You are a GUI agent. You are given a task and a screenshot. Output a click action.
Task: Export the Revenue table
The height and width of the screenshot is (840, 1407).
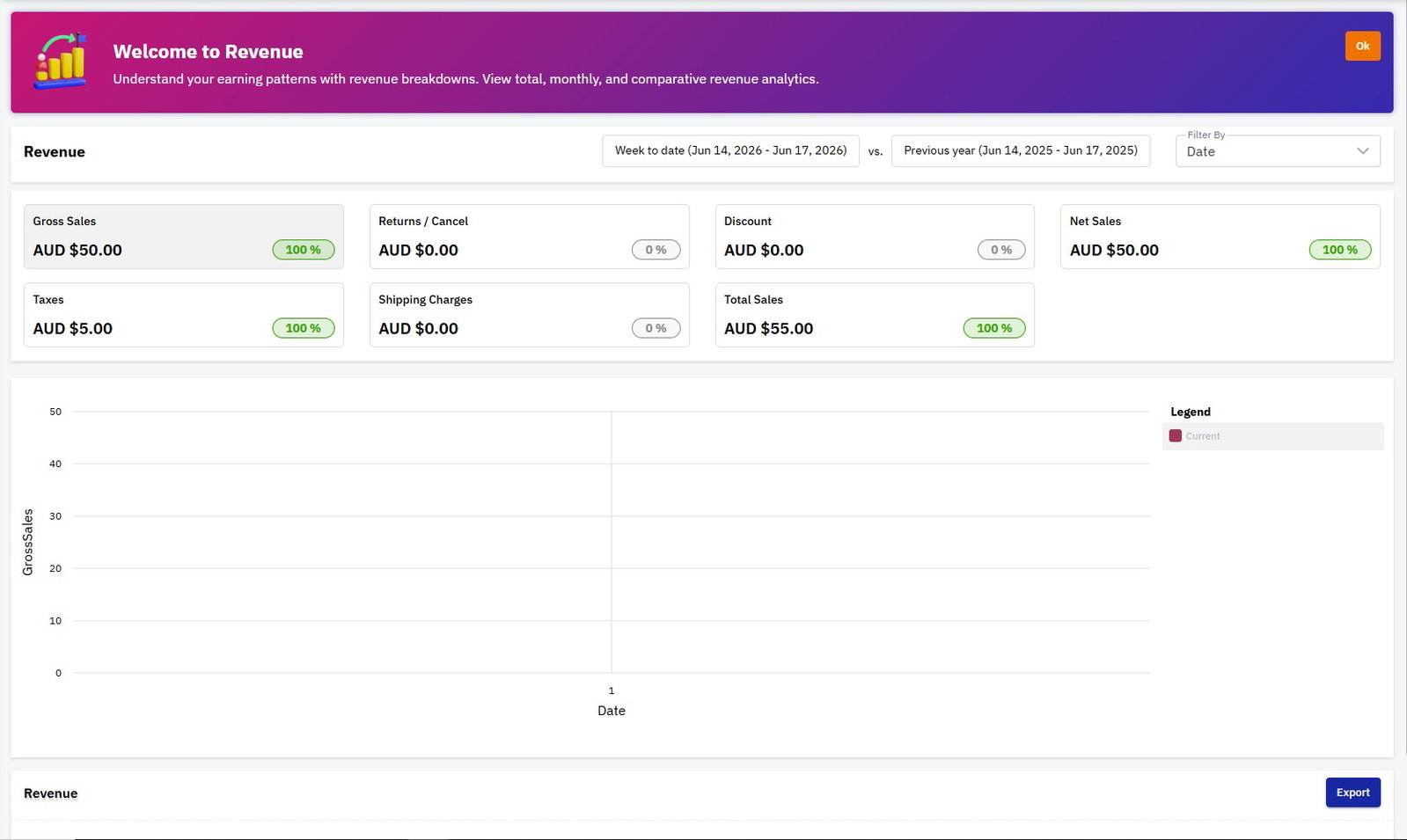[x=1352, y=793]
